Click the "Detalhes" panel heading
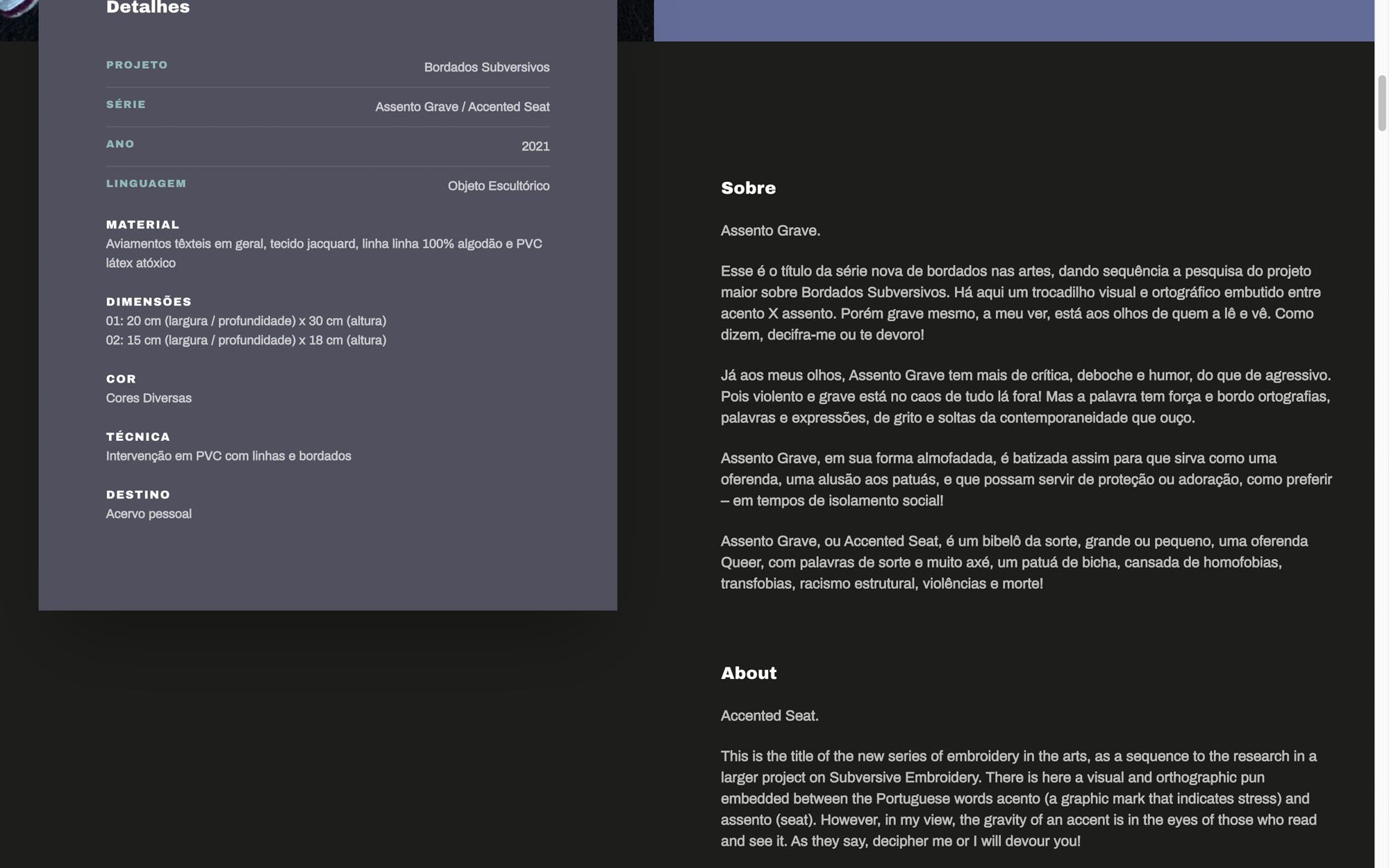Viewport: 1389px width, 868px height. pos(148,8)
